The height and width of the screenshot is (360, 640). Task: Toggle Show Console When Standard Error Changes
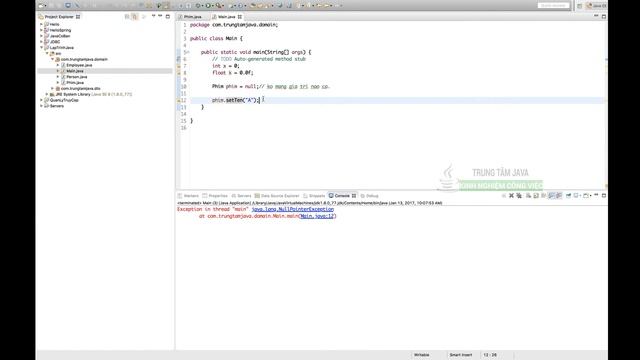click(x=559, y=196)
